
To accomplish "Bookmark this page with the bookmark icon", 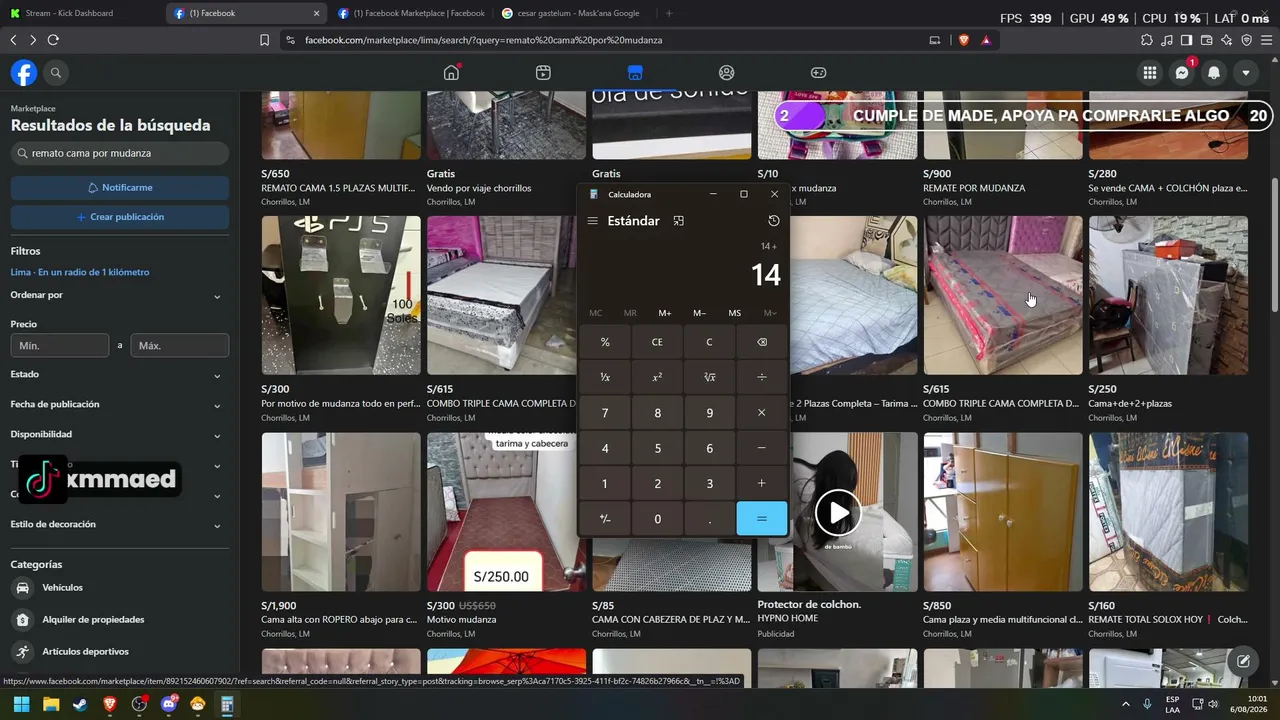I will click(x=264, y=40).
